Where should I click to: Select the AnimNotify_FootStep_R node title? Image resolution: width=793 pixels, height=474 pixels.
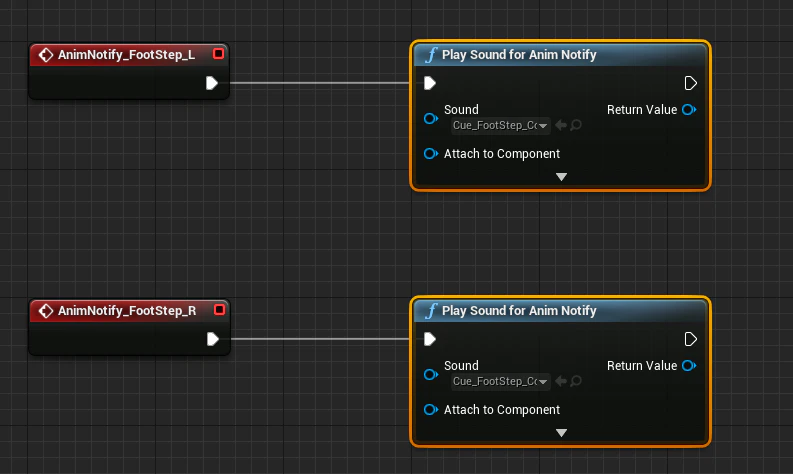(127, 311)
